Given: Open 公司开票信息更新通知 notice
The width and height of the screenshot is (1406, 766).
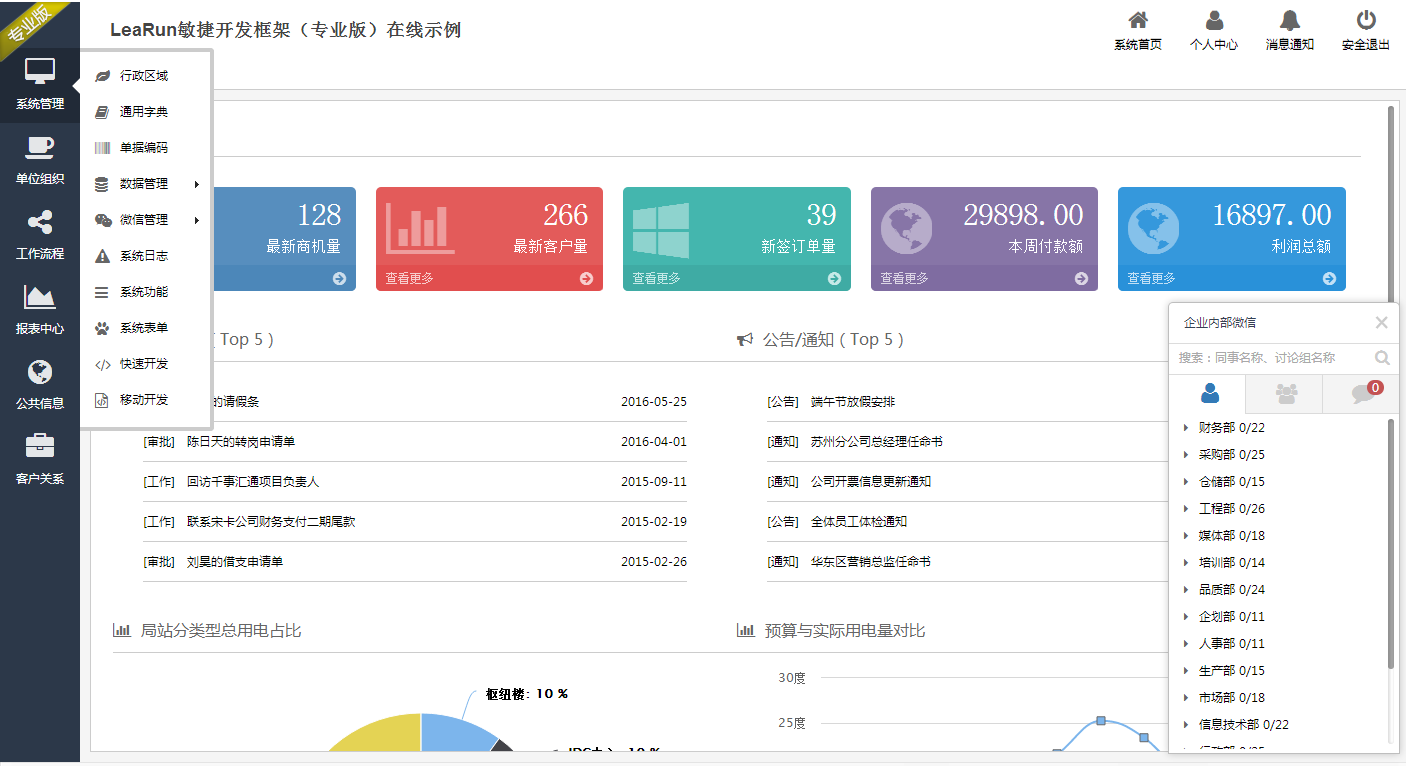Looking at the screenshot, I should [871, 482].
